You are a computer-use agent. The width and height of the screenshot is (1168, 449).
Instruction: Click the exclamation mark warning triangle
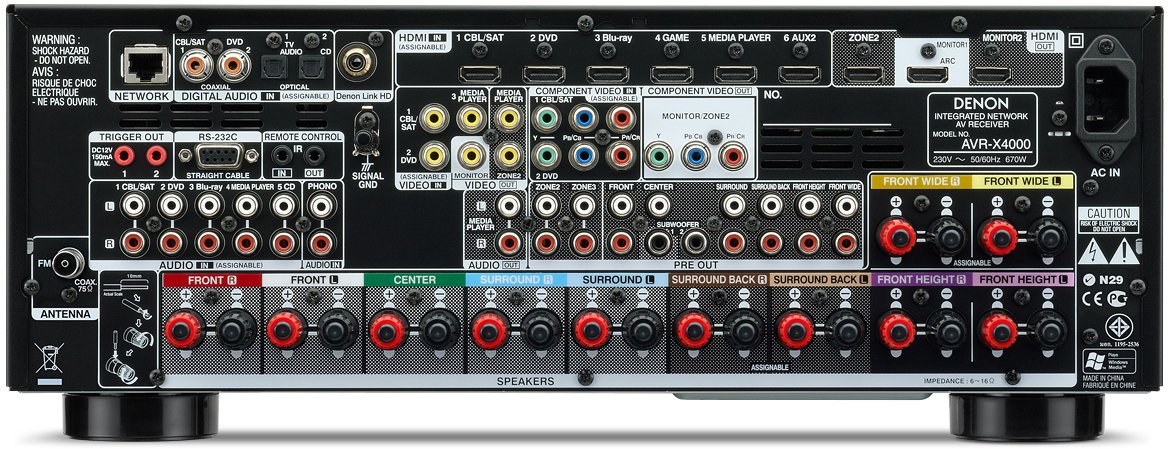pyautogui.click(x=1123, y=253)
